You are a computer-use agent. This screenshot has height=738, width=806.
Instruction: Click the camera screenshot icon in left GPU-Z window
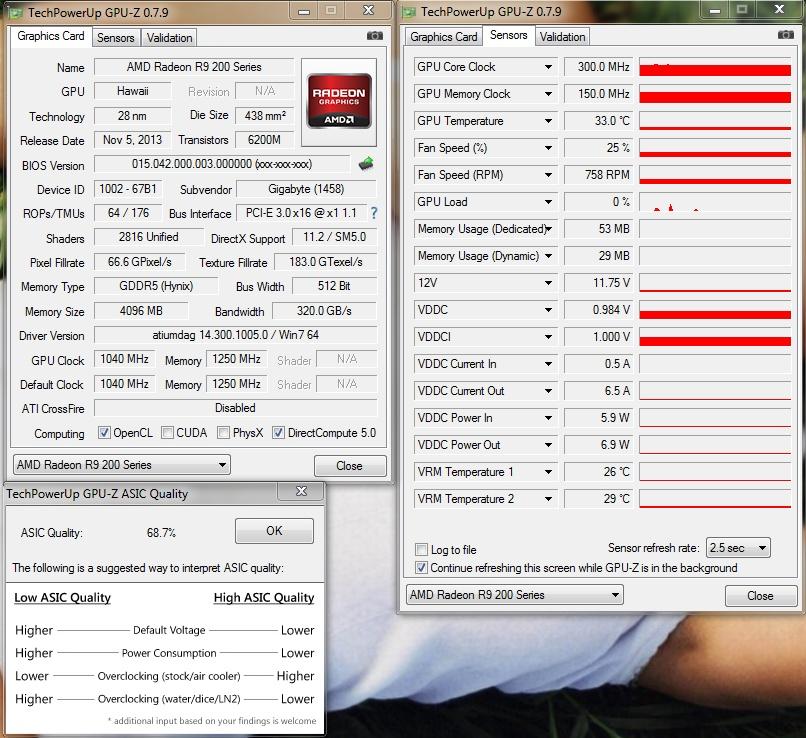pos(375,36)
